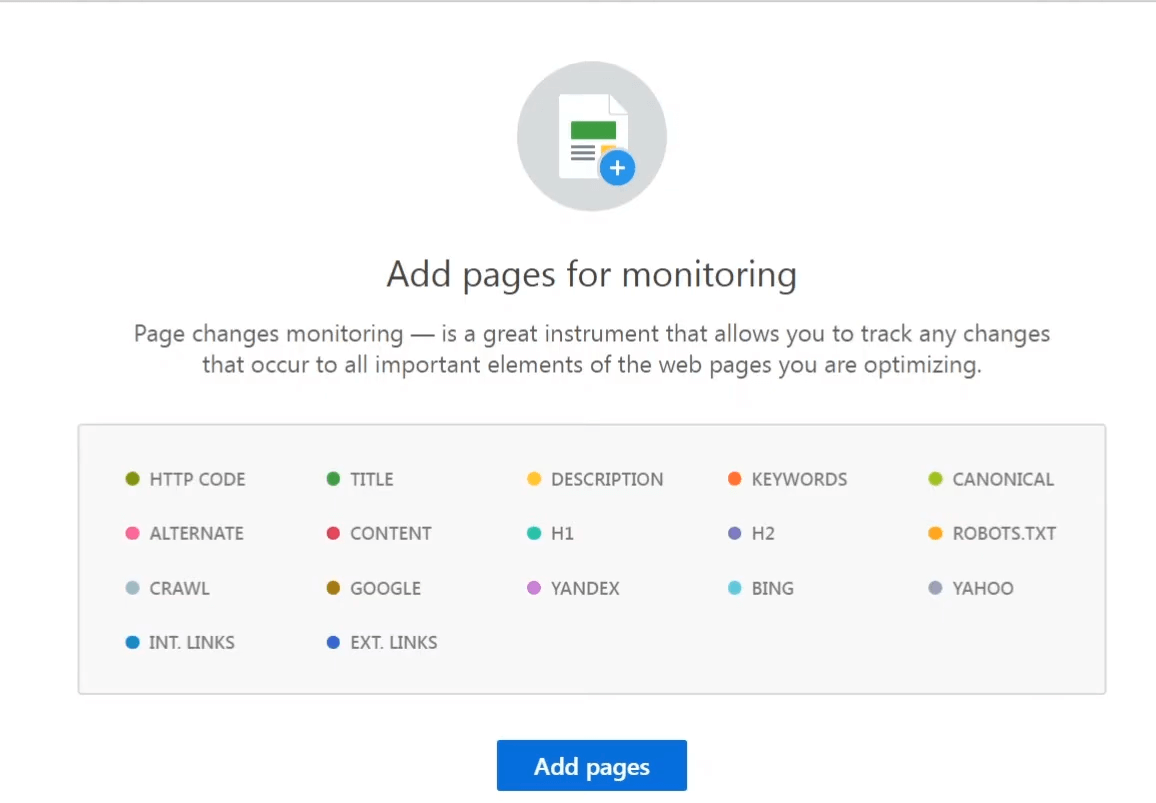The height and width of the screenshot is (803, 1156).
Task: Click the YANDEX label
Action: click(x=585, y=588)
